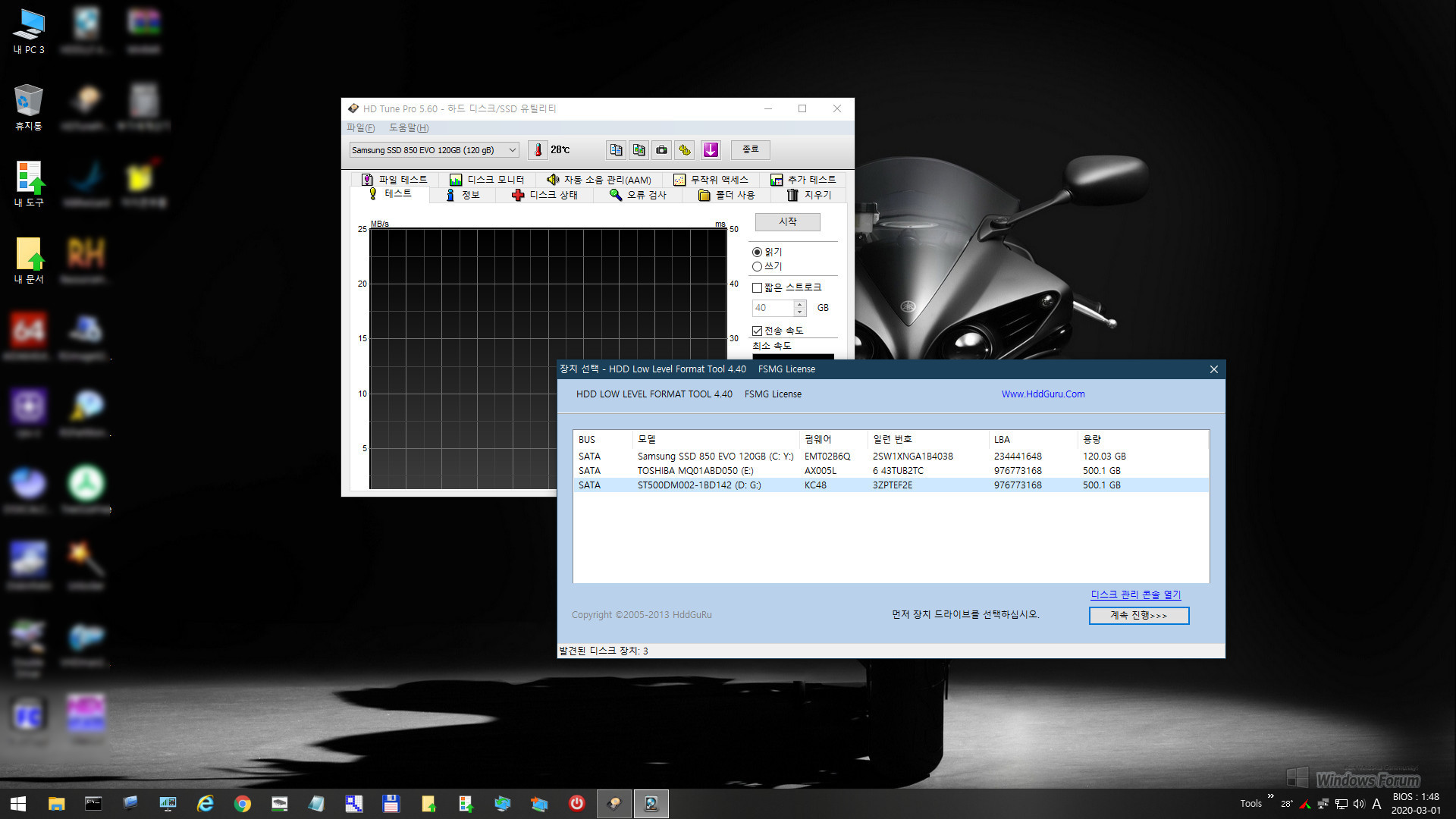The image size is (1456, 819).
Task: Click the copy screenshot icon in HD Tune toolbar
Action: pos(639,150)
